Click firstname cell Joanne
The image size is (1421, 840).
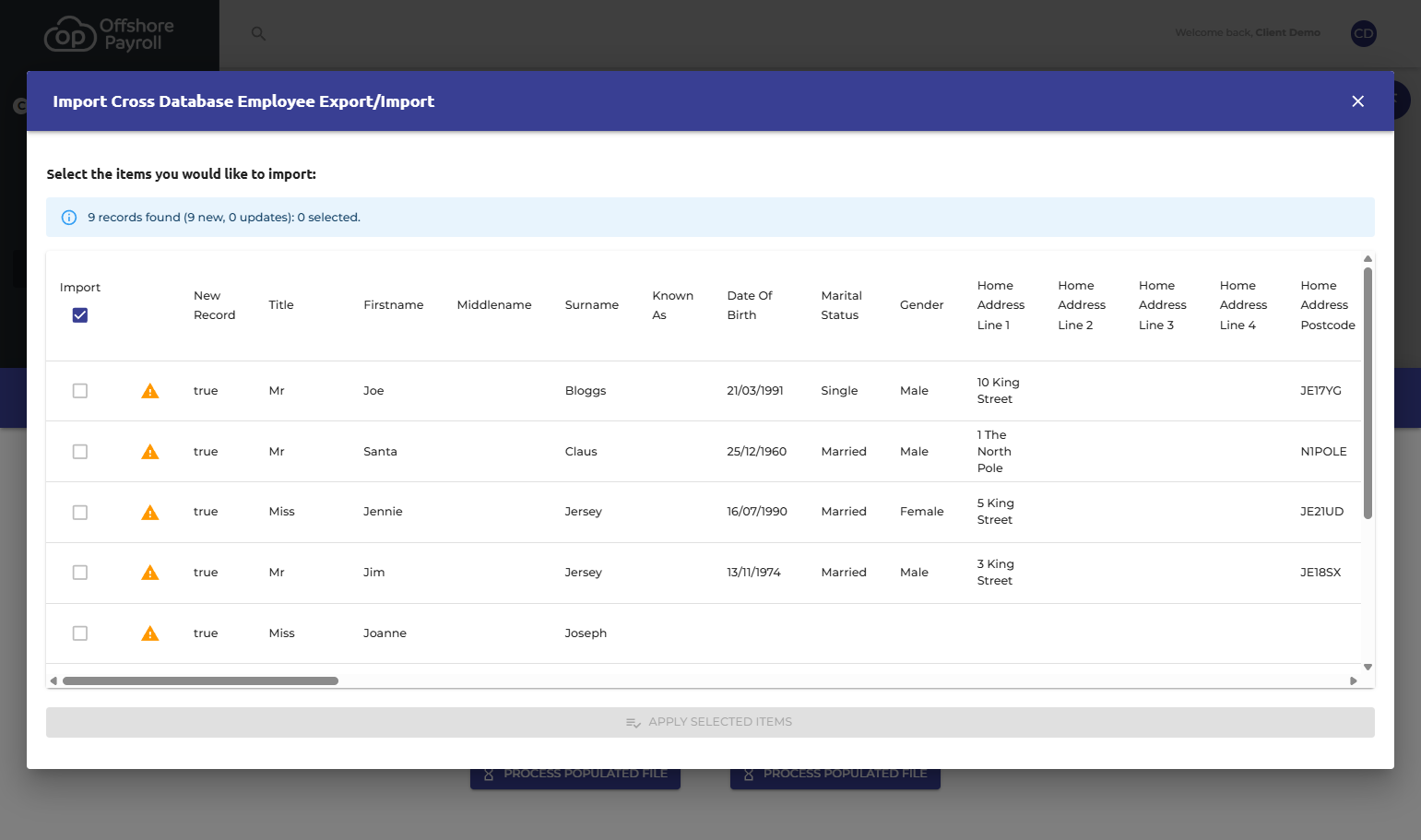385,633
